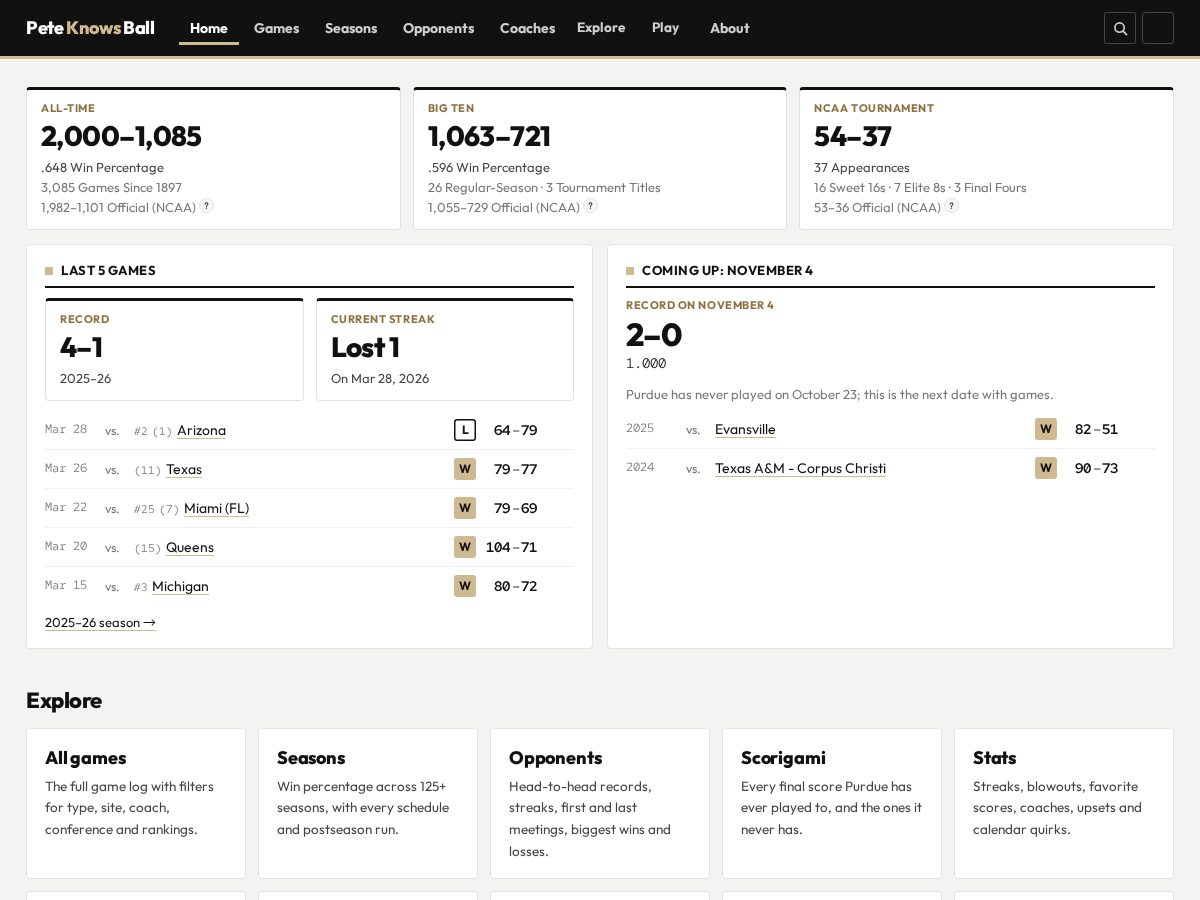This screenshot has height=900, width=1200.
Task: Open the Opponents explore card
Action: pos(600,804)
